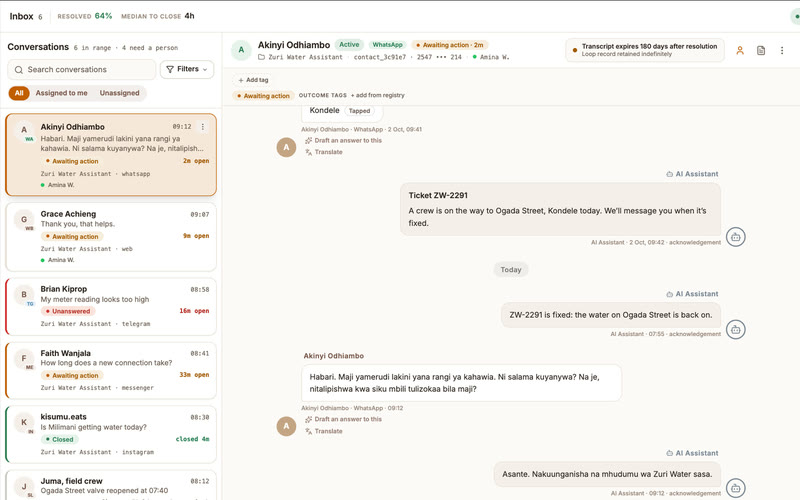Click the bot icon beside Ticket ZW-2291 message
The image size is (800, 500).
pos(736,237)
